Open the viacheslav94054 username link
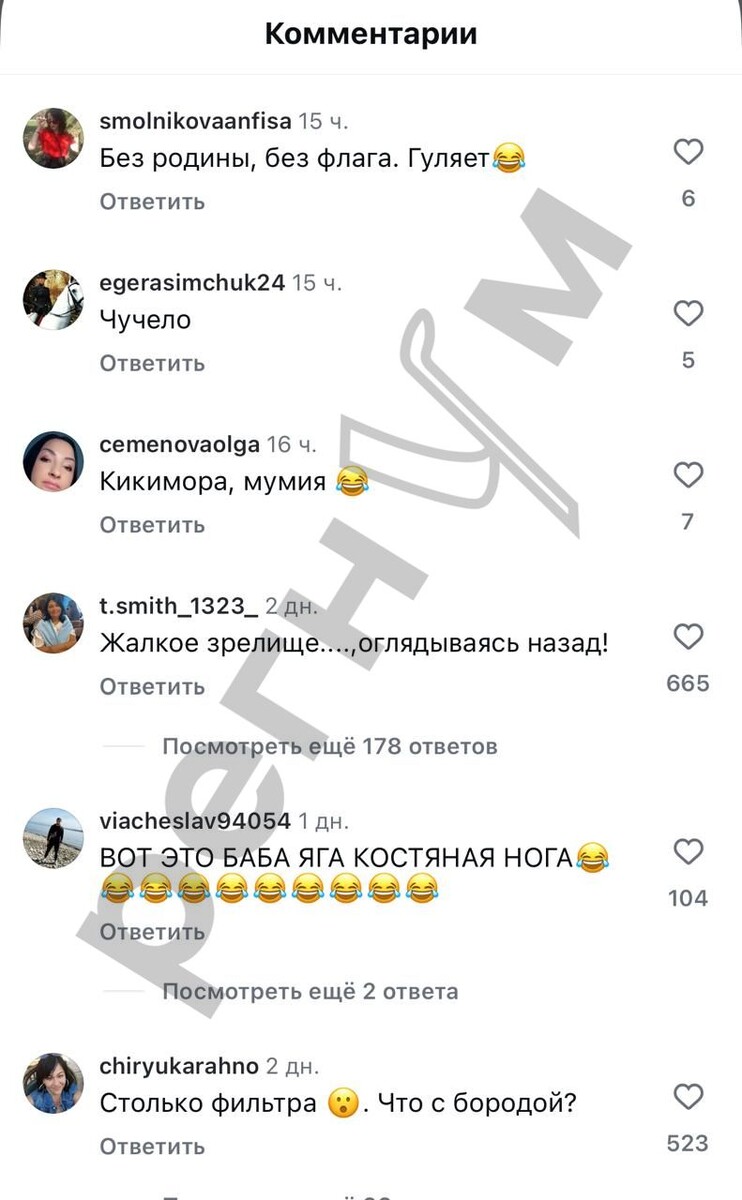Viewport: 742px width, 1200px height. (196, 821)
